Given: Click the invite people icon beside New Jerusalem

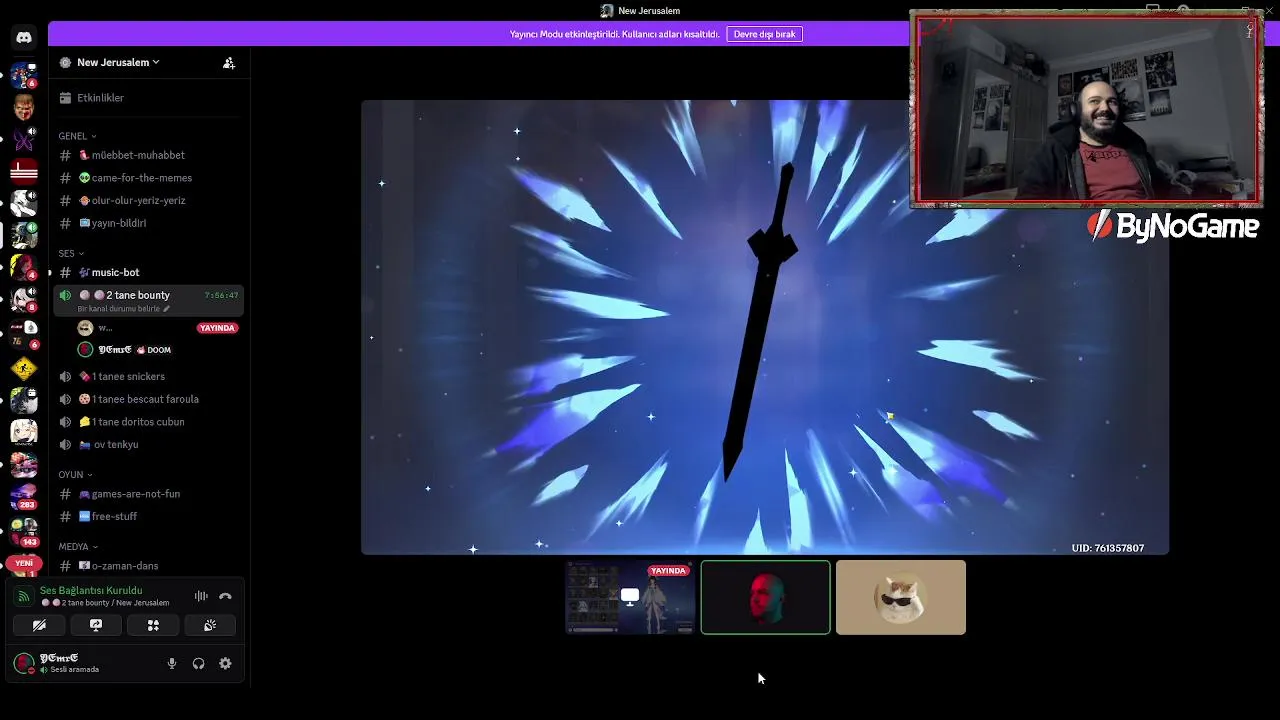Looking at the screenshot, I should pyautogui.click(x=229, y=62).
